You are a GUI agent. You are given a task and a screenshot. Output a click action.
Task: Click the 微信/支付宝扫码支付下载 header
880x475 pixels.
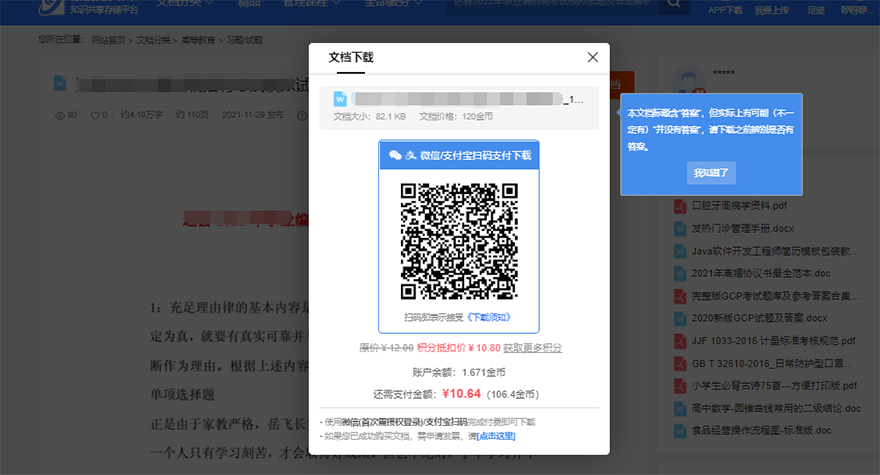459,155
